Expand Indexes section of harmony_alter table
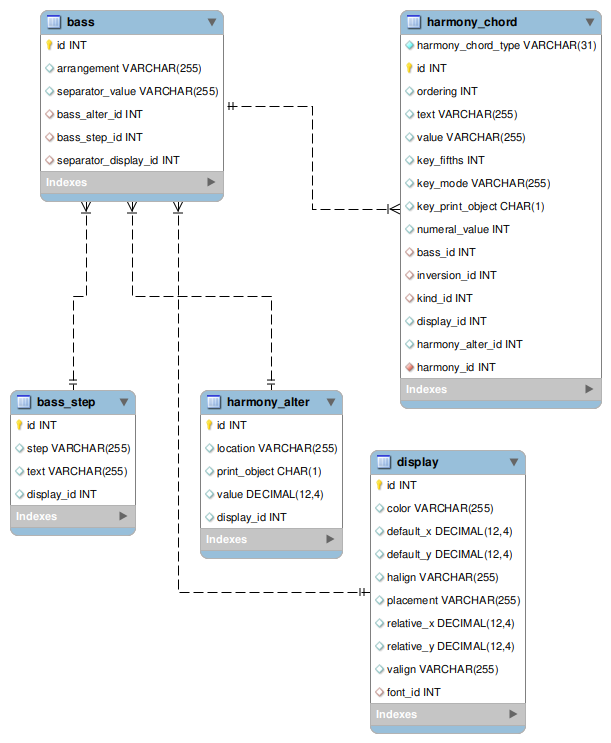Viewport: 611px width, 743px height. pyautogui.click(x=330, y=539)
